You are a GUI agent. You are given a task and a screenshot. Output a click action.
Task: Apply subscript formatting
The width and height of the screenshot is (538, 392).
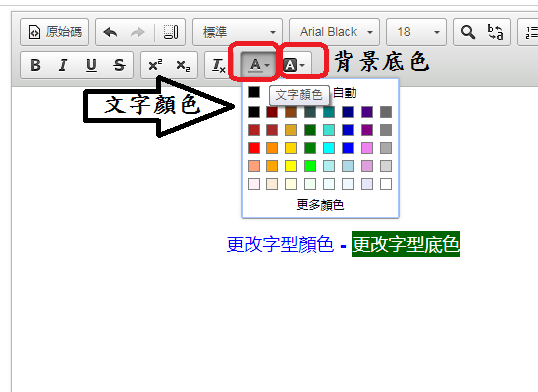pyautogui.click(x=183, y=65)
